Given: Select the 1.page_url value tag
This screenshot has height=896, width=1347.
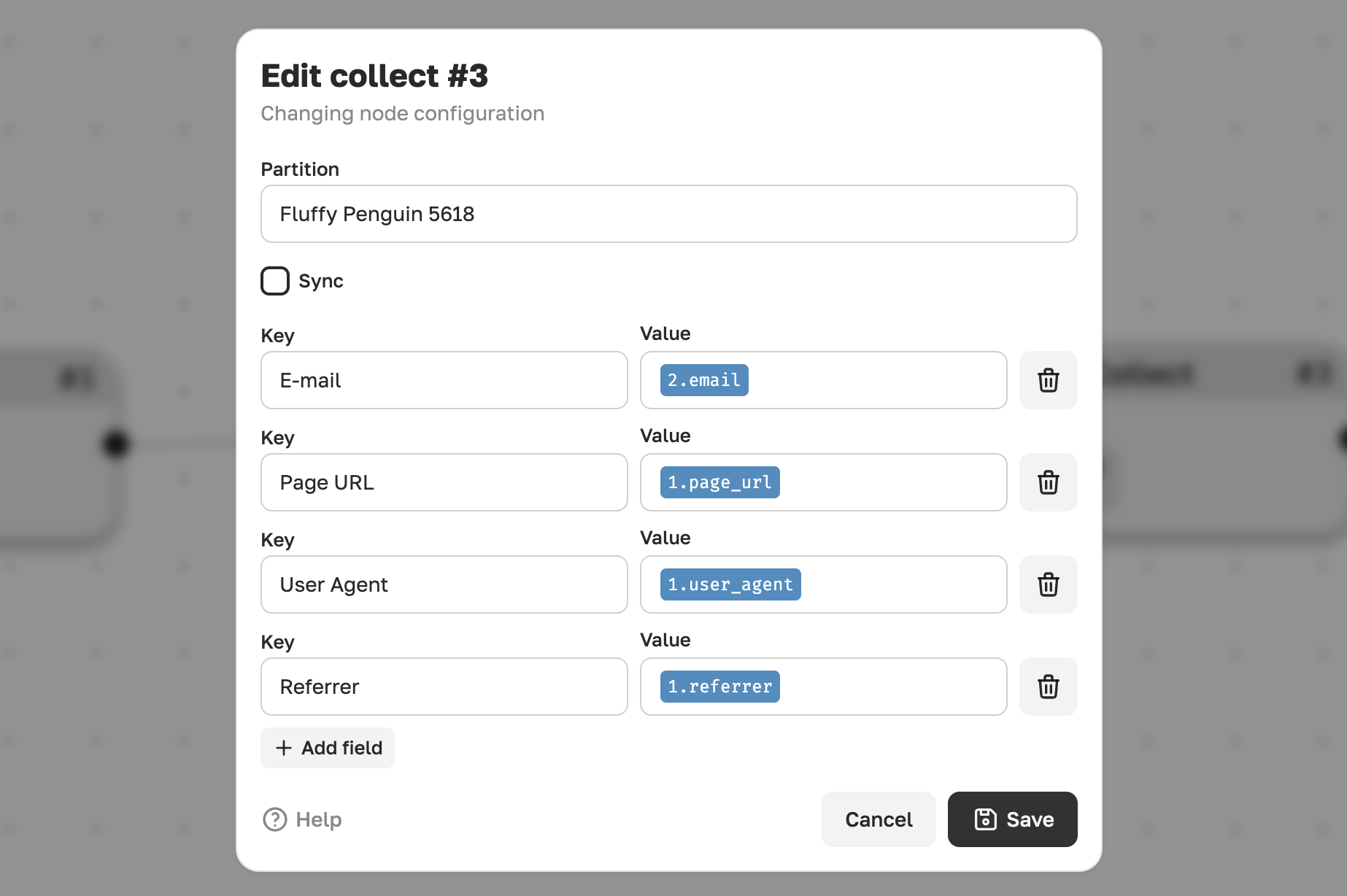Looking at the screenshot, I should [720, 482].
